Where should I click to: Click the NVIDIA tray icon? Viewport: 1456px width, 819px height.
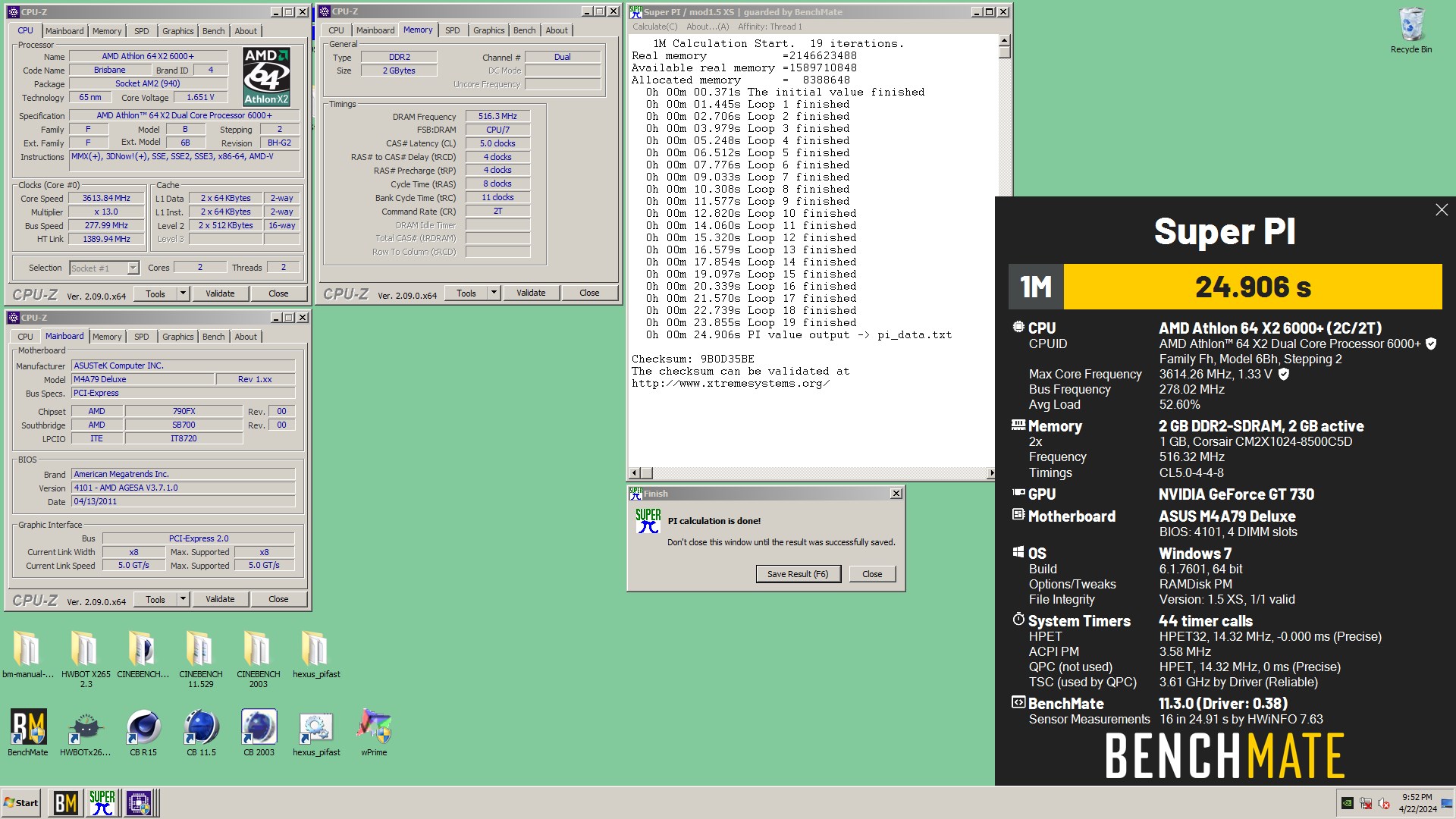[x=1348, y=803]
